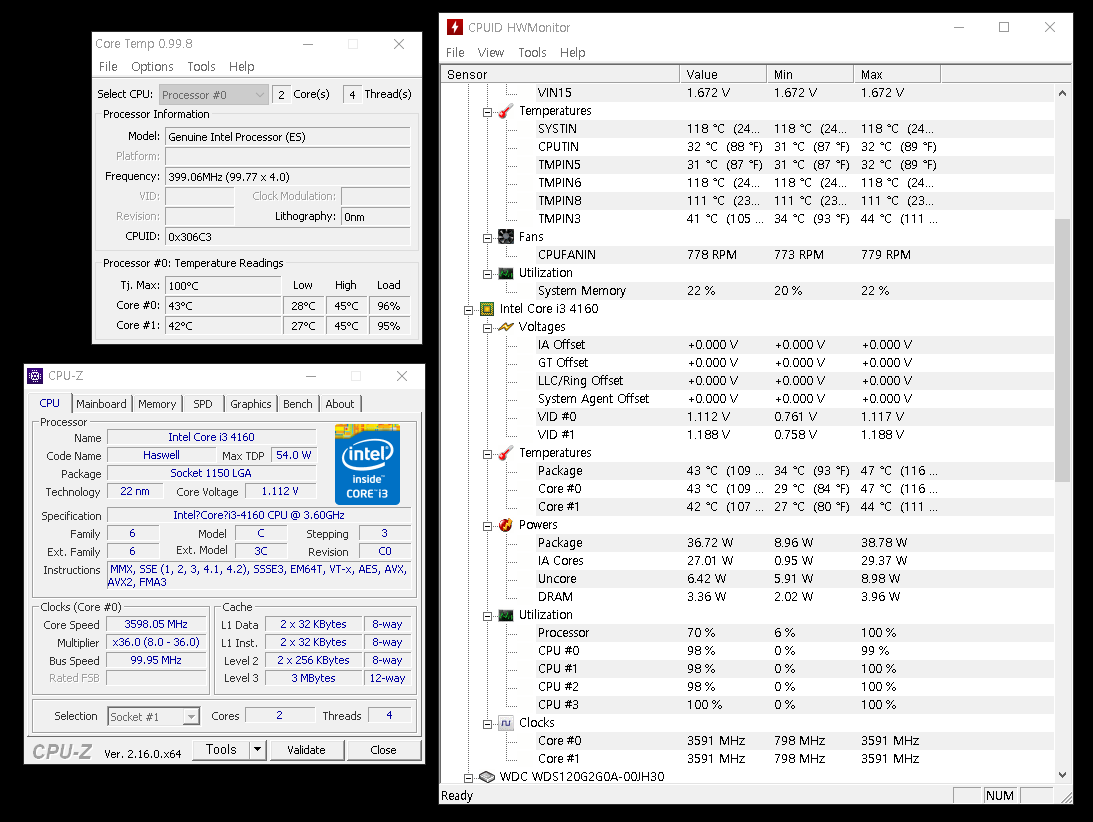Click the Voltages lightning icon
Screen dimensions: 1093x822
tap(506, 327)
